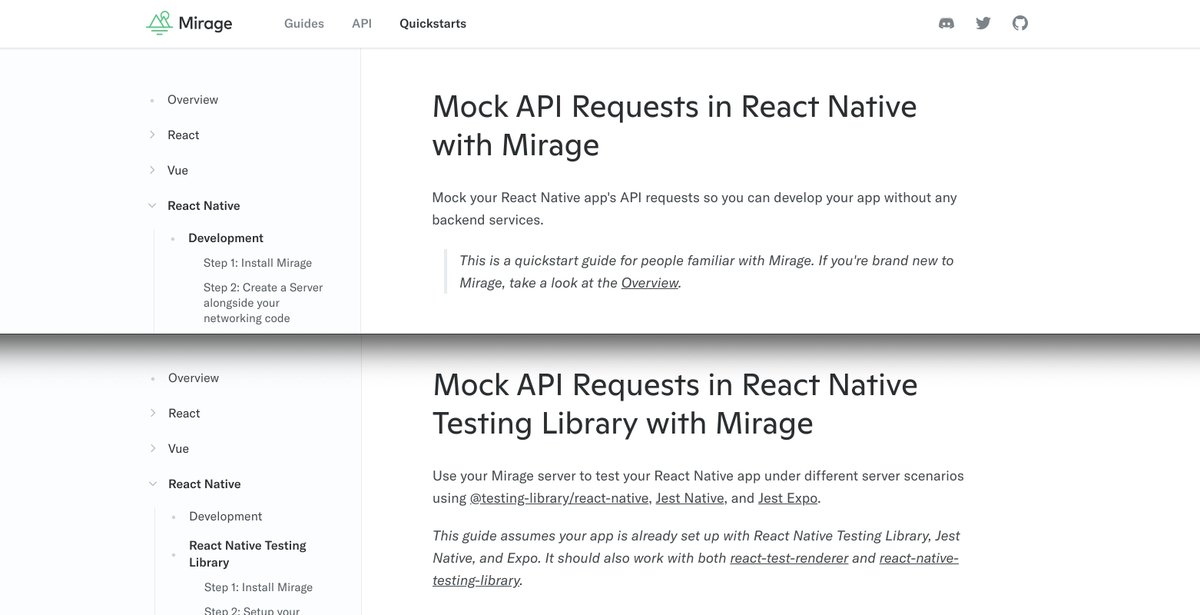Image resolution: width=1200 pixels, height=615 pixels.
Task: Open the API menu item
Action: click(362, 23)
